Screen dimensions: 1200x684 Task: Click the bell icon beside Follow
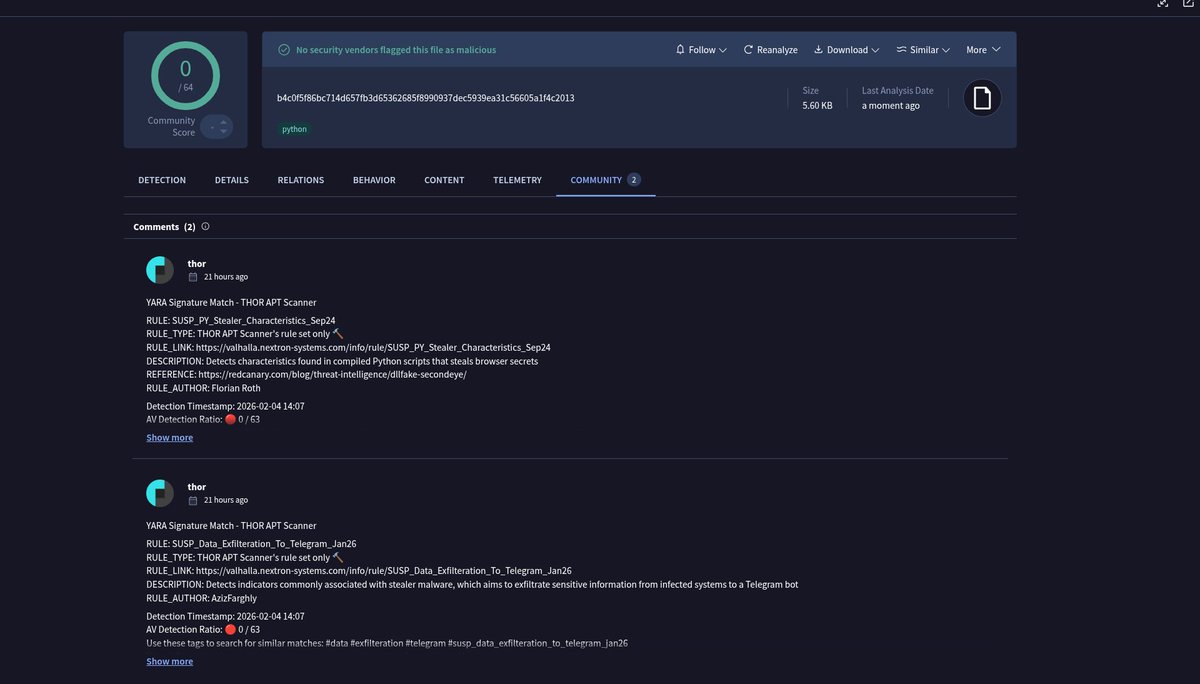coord(681,49)
